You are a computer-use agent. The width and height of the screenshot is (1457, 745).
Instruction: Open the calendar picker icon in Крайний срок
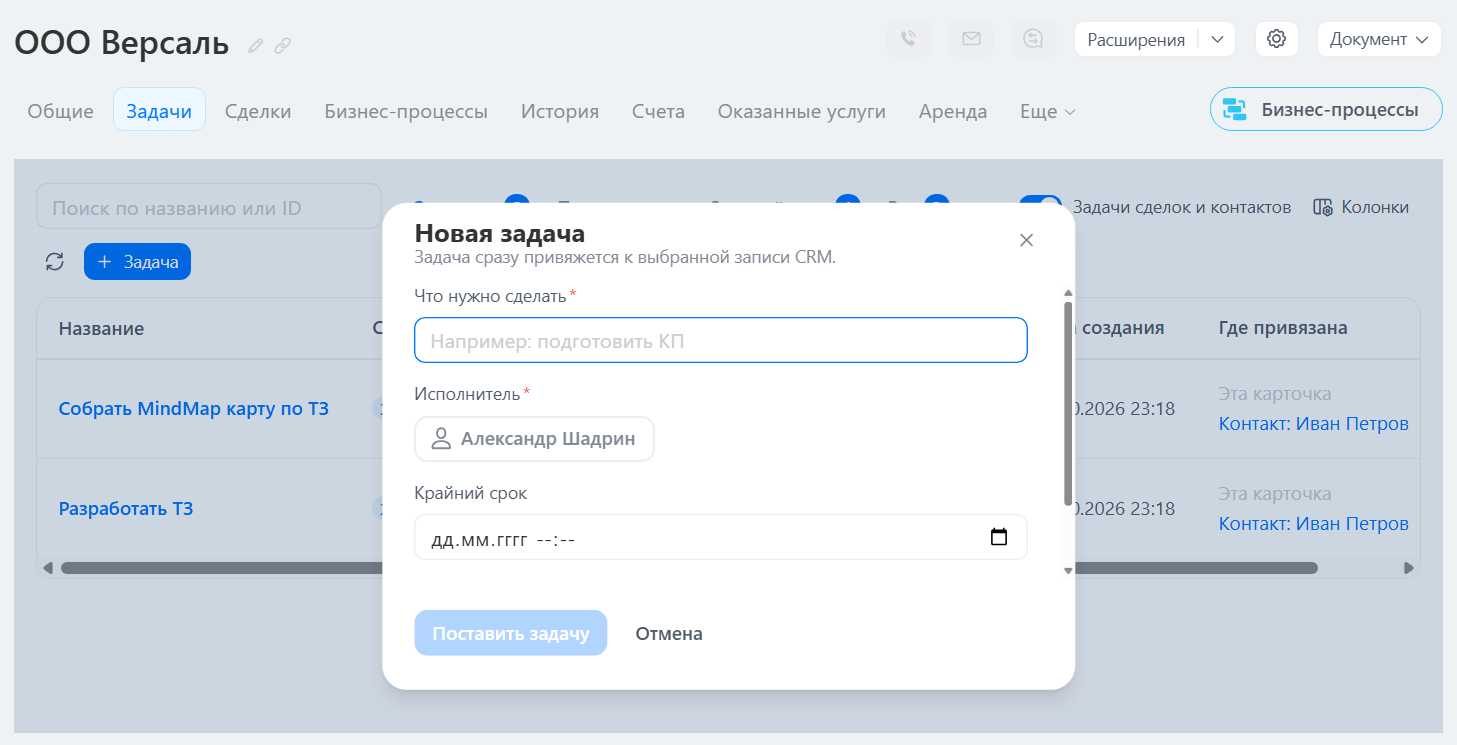coord(998,537)
